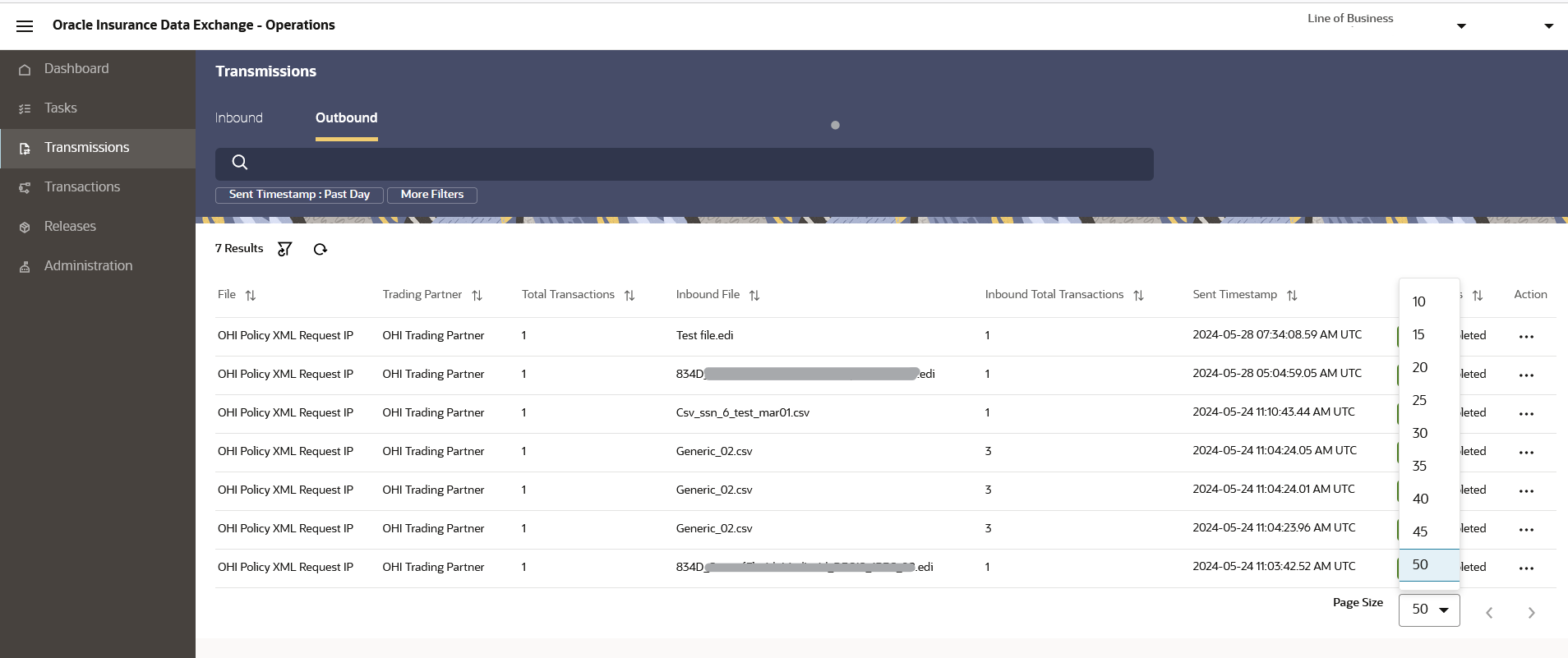Switch to the Outbound tab

(347, 118)
